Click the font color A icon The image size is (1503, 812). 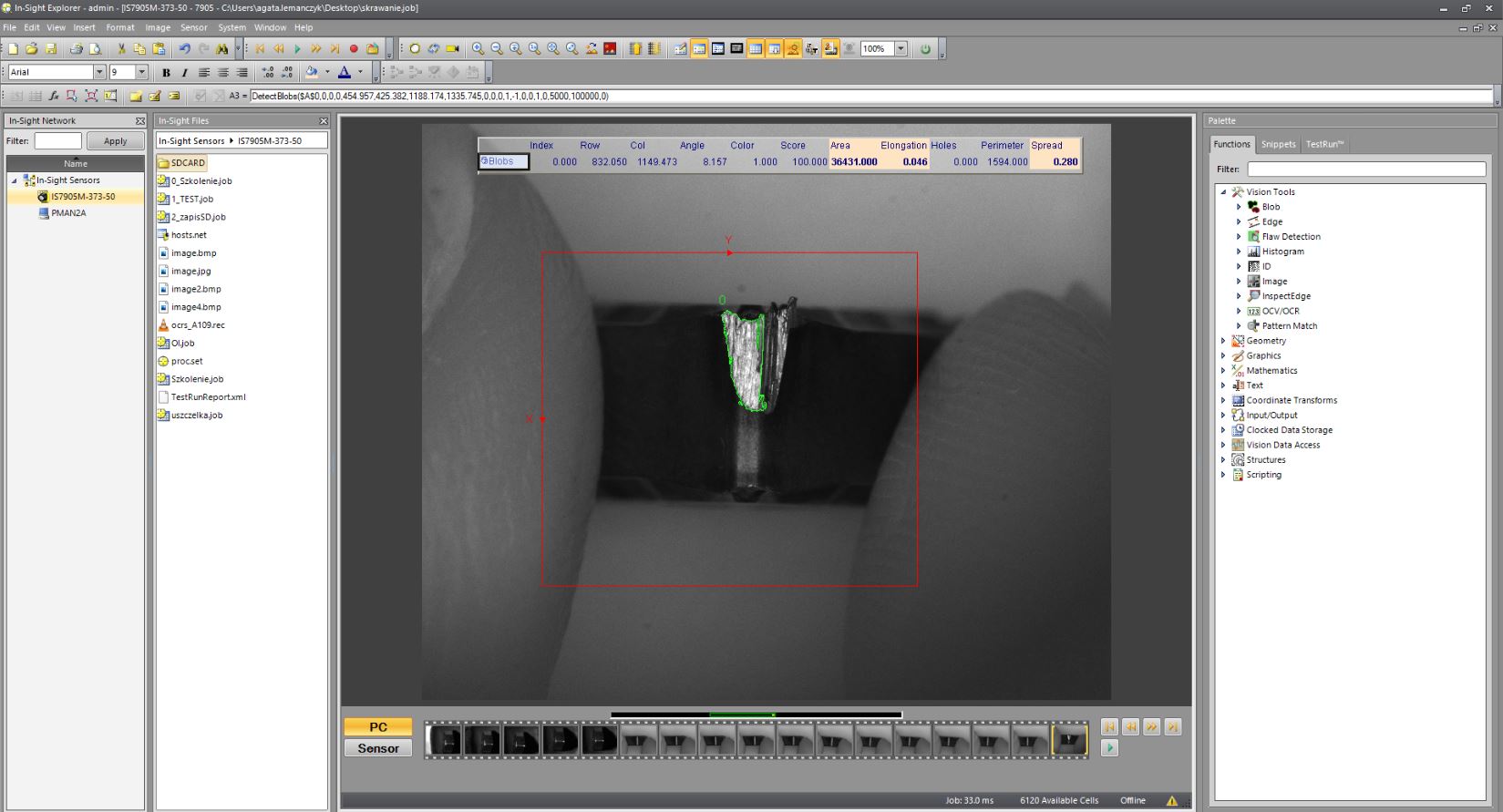click(345, 72)
